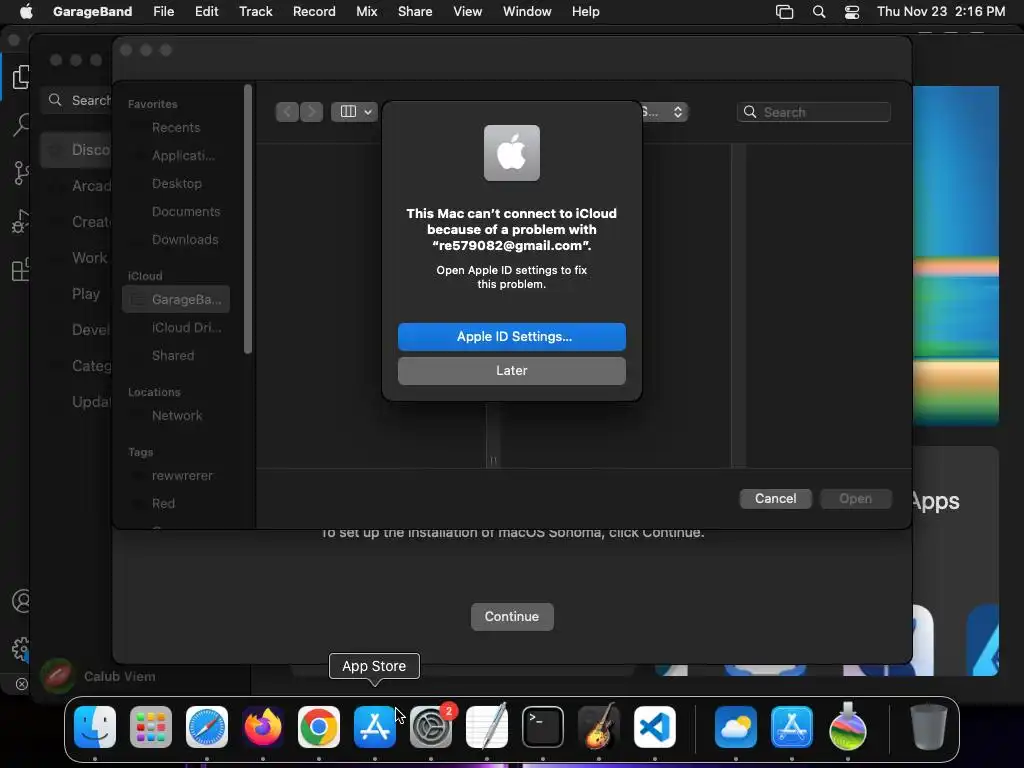Select Desktop in dialog sidebar
The image size is (1024, 768).
[x=176, y=184]
